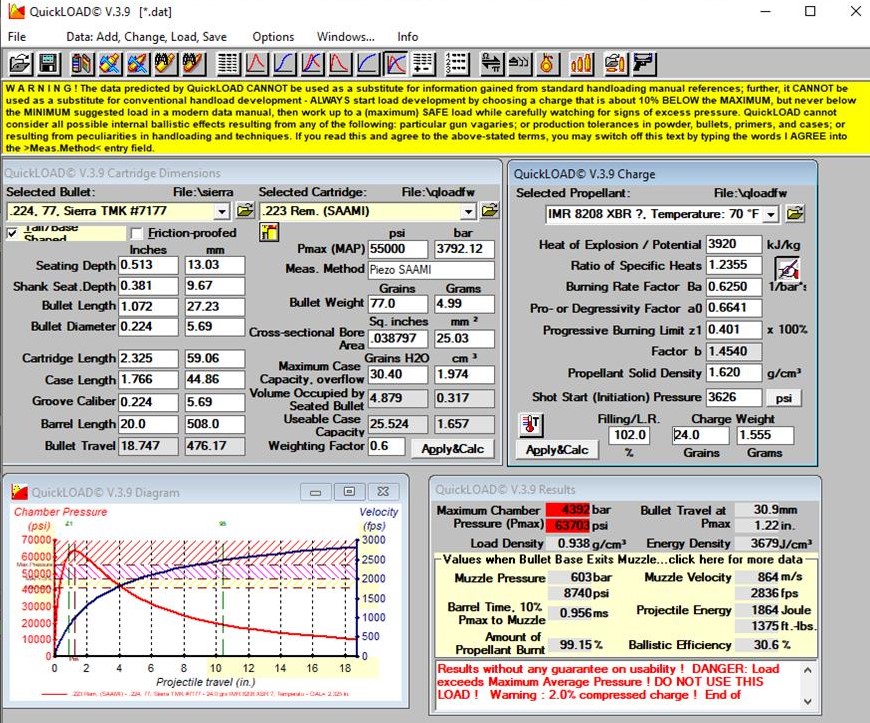This screenshot has width=870, height=723.
Task: Open bullet file via folder icon beside Sierra TMK
Action: tap(245, 211)
